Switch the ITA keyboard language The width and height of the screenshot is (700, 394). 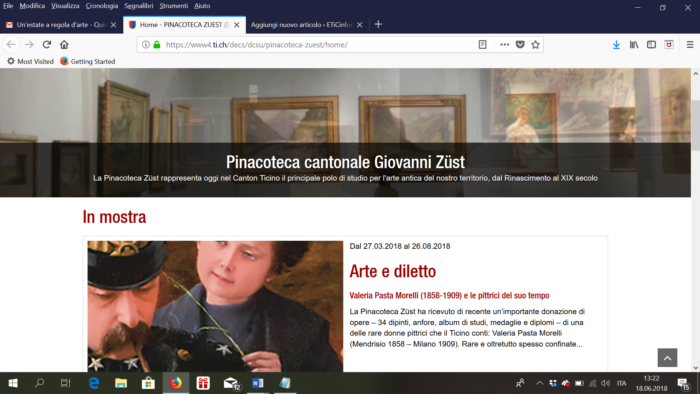(x=621, y=383)
